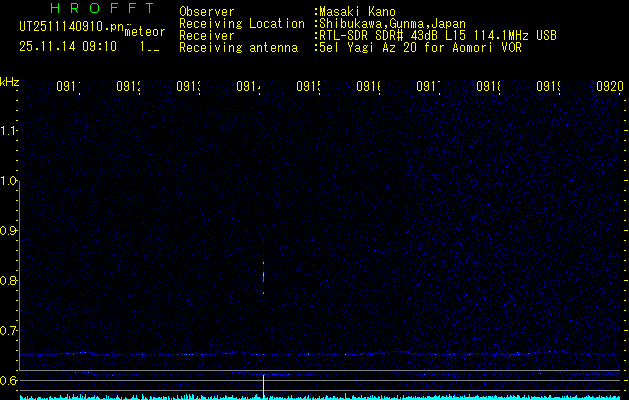Click the 0.9 kHz frequency axis label
Image resolution: width=629 pixels, height=400 pixels.
[8, 231]
